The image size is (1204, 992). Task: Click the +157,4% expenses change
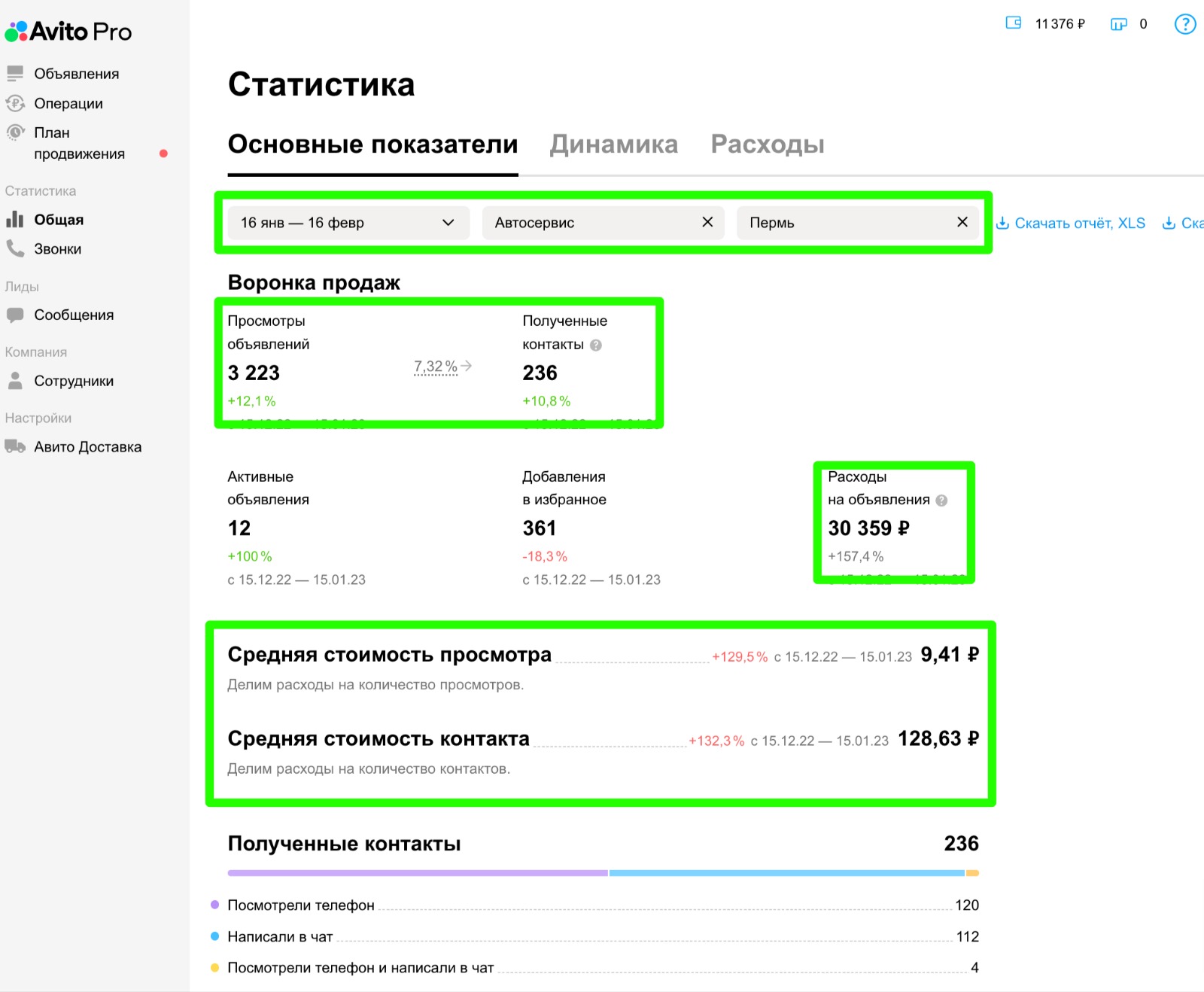[856, 557]
